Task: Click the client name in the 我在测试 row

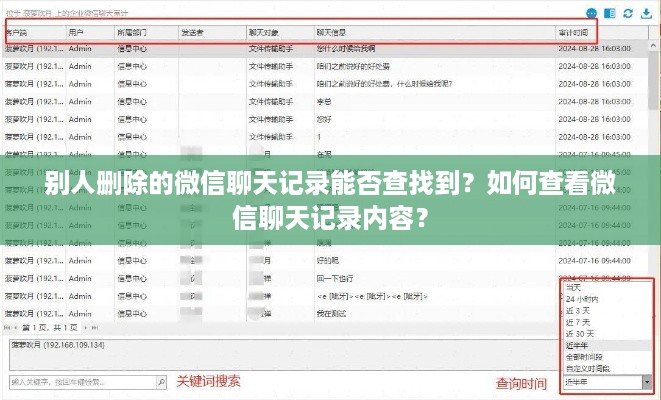Action: pyautogui.click(x=34, y=314)
